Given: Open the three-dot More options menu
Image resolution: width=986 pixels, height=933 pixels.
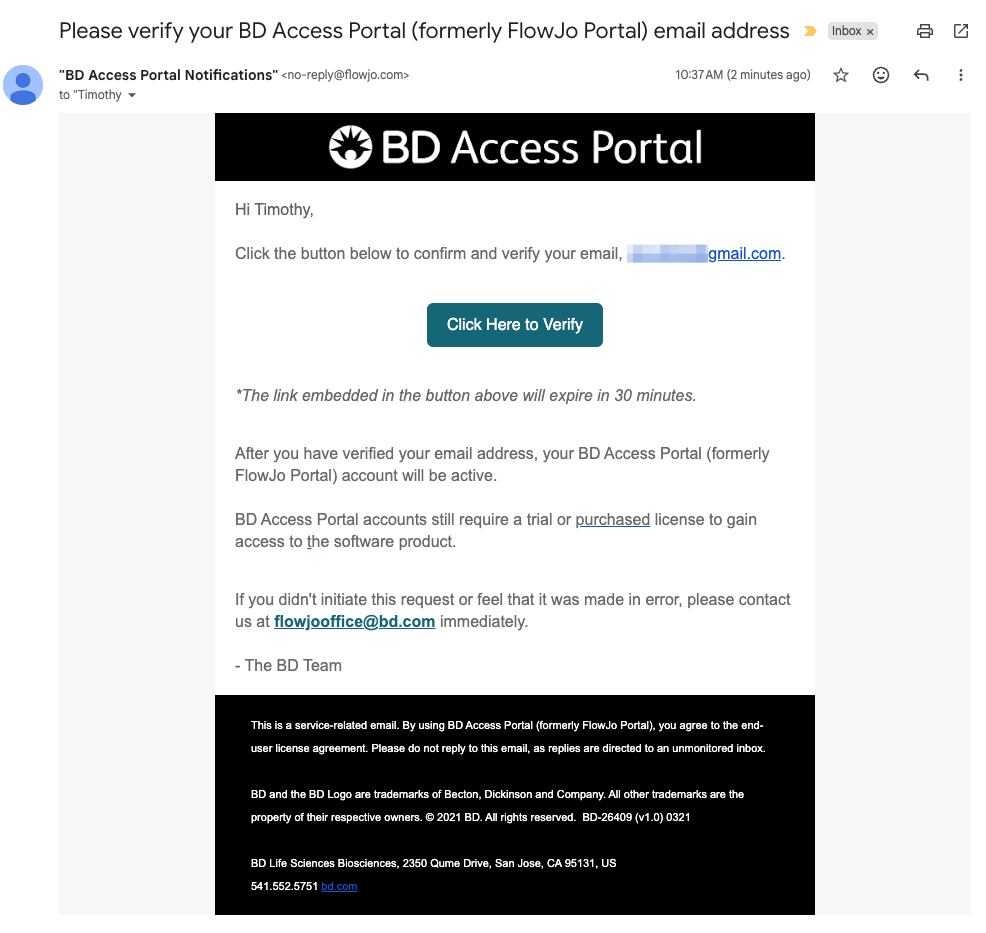Looking at the screenshot, I should click(961, 75).
